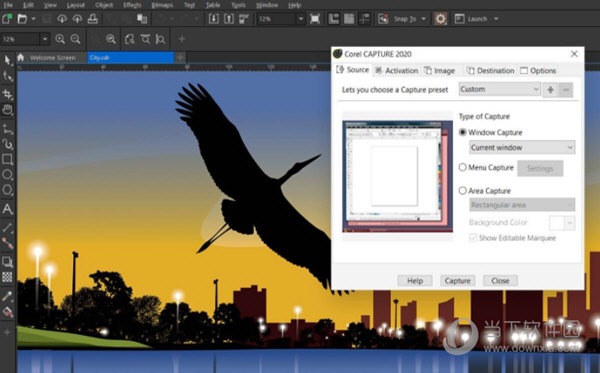The height and width of the screenshot is (373, 600).
Task: Click the cloud upload icon
Action: (77, 19)
